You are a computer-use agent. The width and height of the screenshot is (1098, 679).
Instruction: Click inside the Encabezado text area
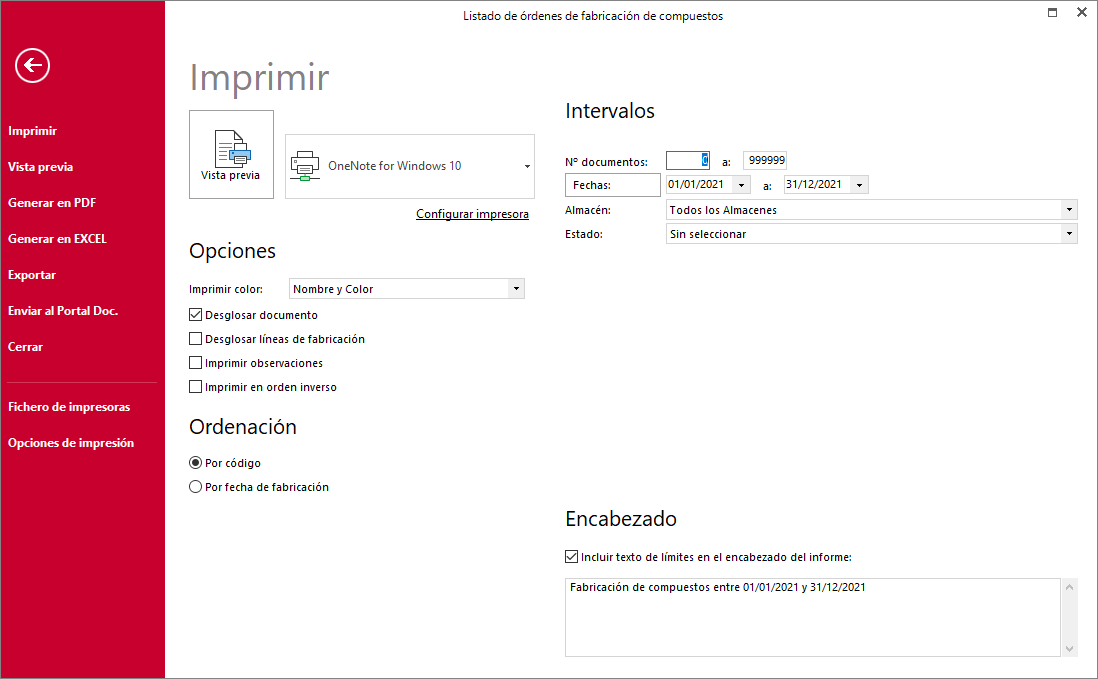812,617
